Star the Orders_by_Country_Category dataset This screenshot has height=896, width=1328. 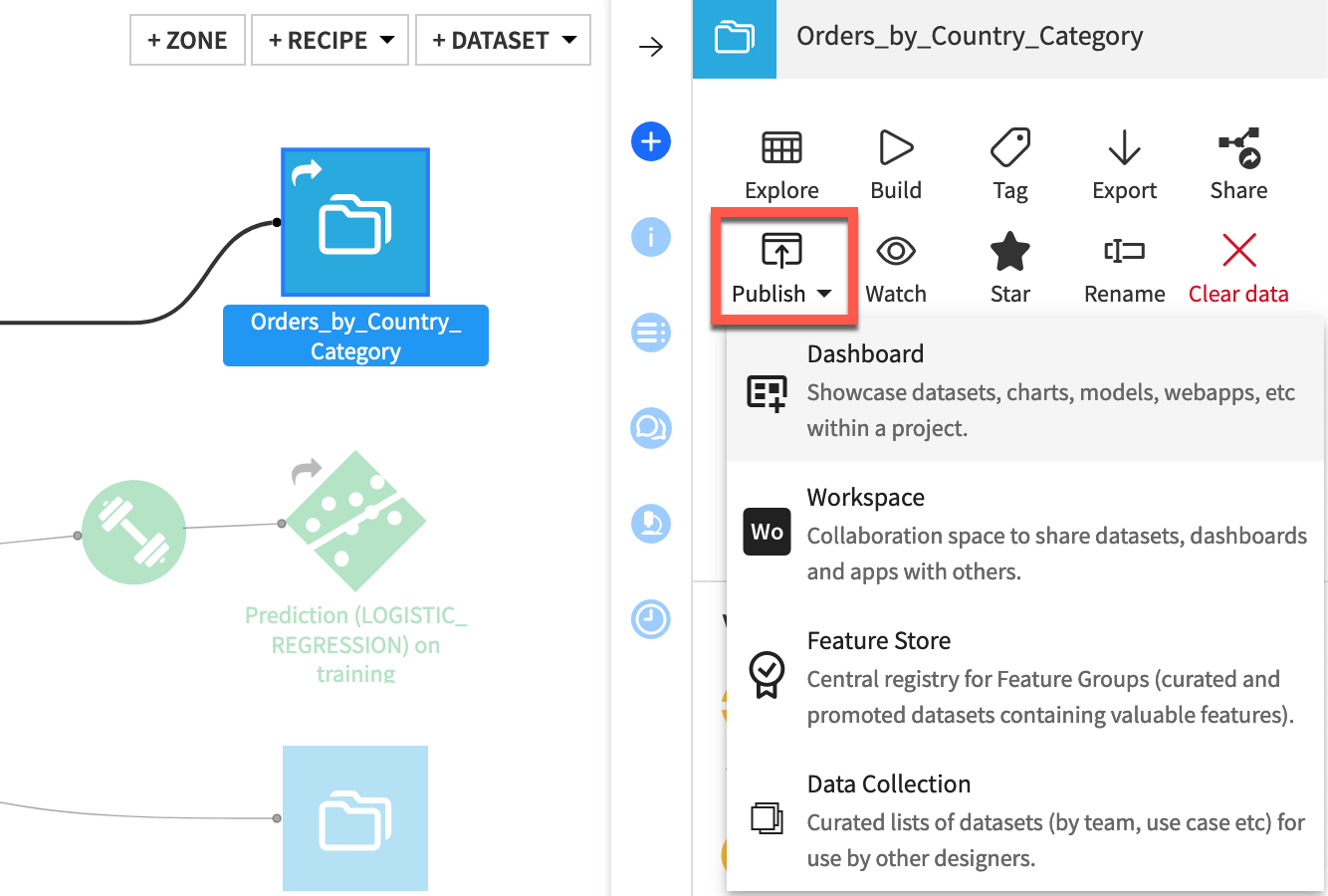1009,269
